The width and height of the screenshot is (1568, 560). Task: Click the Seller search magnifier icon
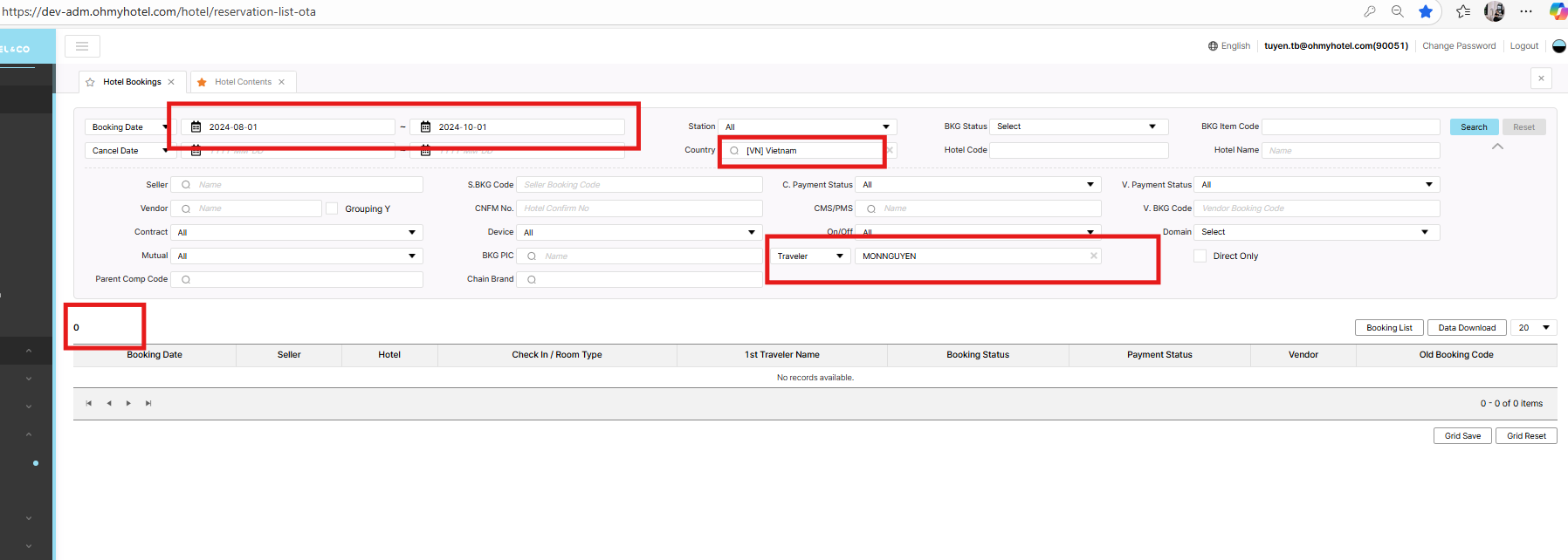186,185
